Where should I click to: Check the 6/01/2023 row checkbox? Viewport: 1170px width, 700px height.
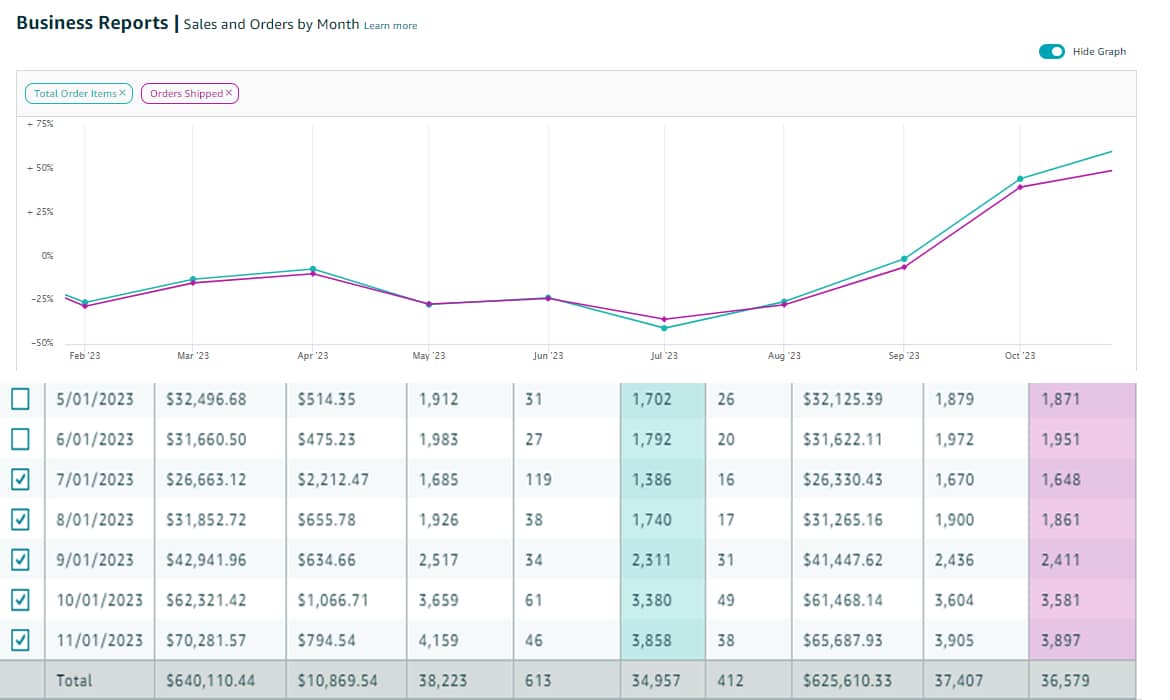[21, 439]
